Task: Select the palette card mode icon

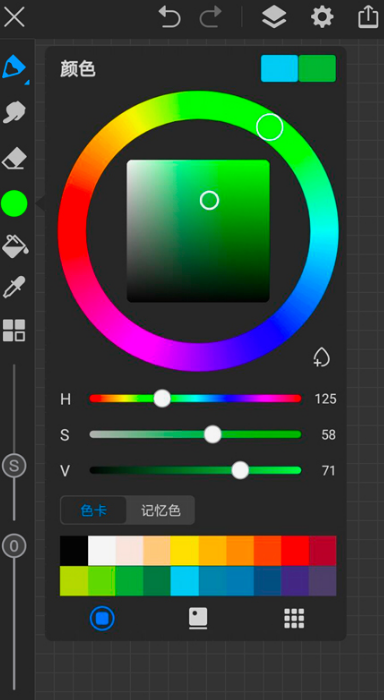Action: click(x=198, y=618)
